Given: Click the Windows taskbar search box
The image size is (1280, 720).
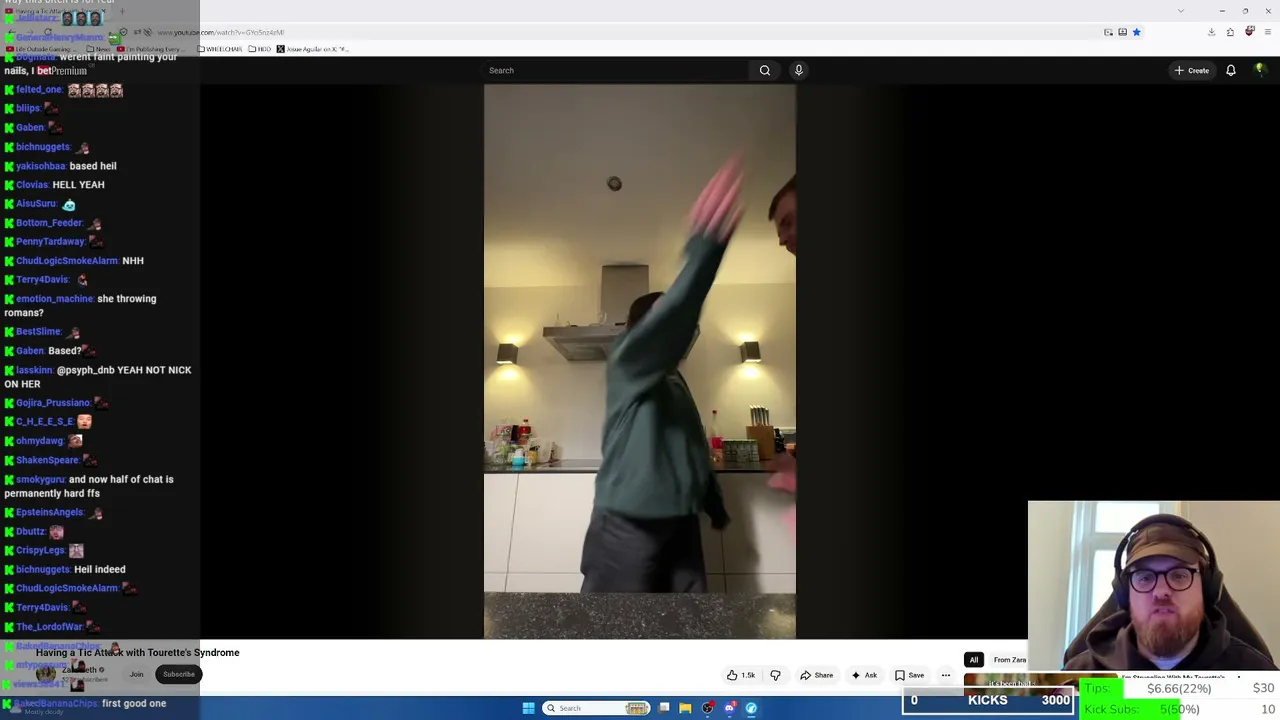Looking at the screenshot, I should 597,708.
